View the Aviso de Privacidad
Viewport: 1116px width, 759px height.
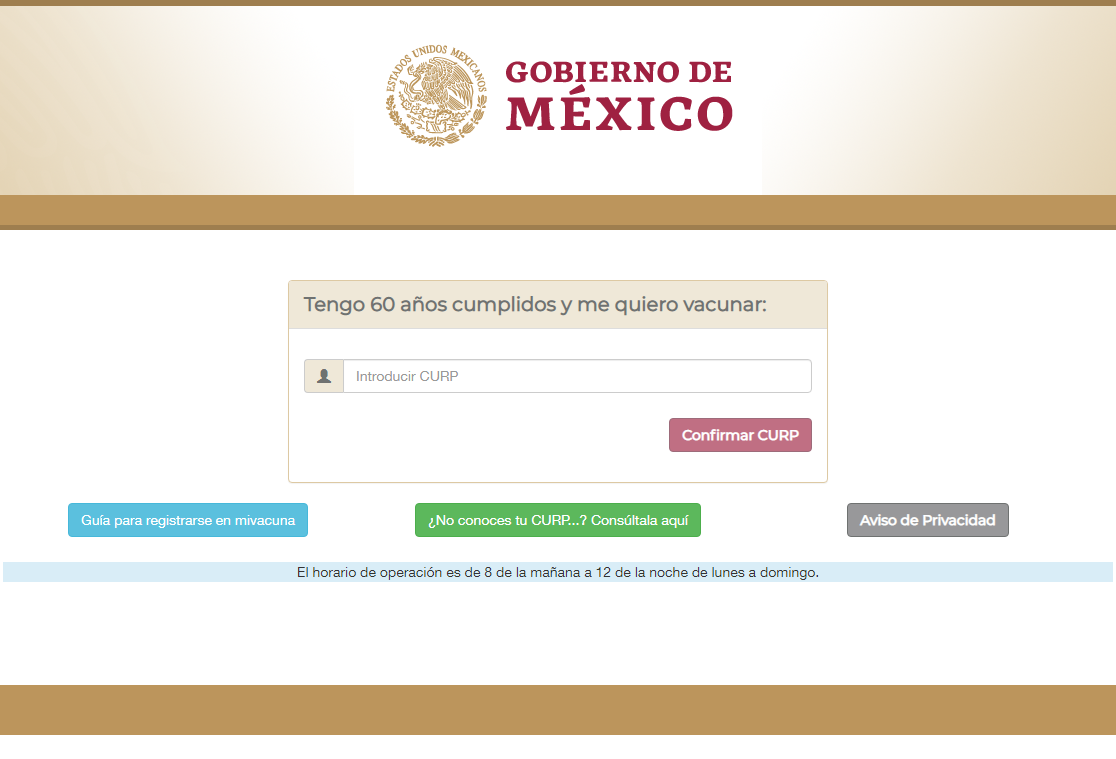pyautogui.click(x=927, y=520)
